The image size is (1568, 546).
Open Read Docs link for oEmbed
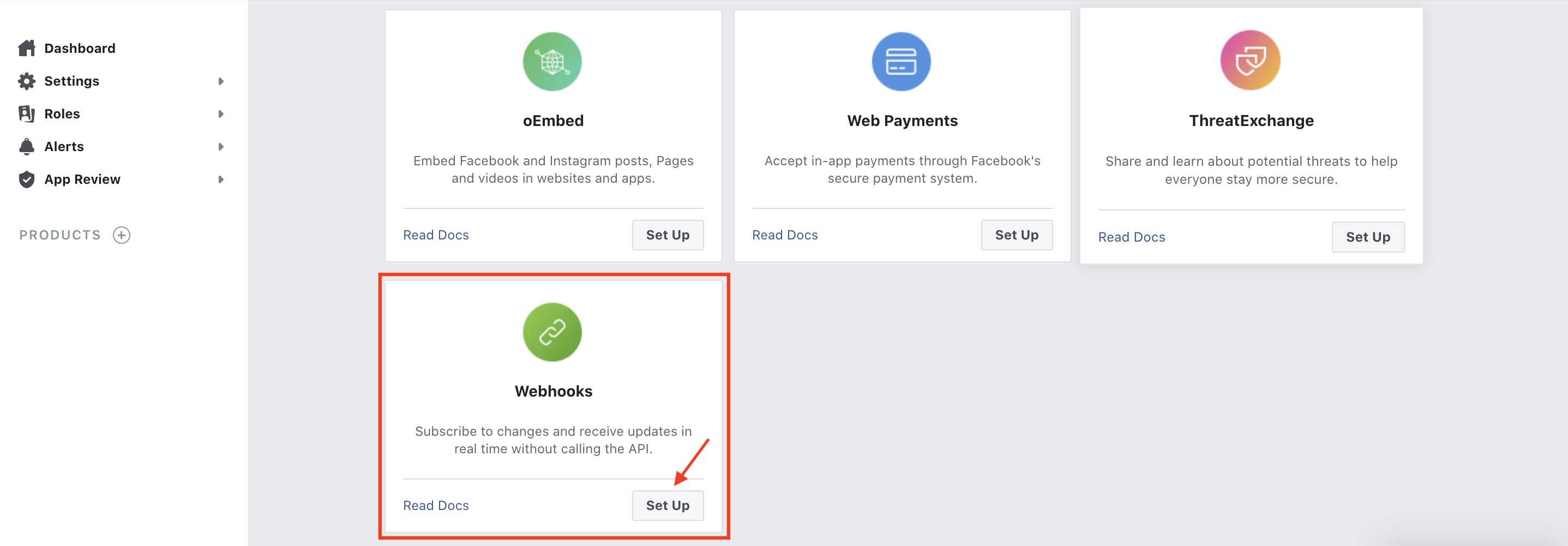tap(436, 235)
